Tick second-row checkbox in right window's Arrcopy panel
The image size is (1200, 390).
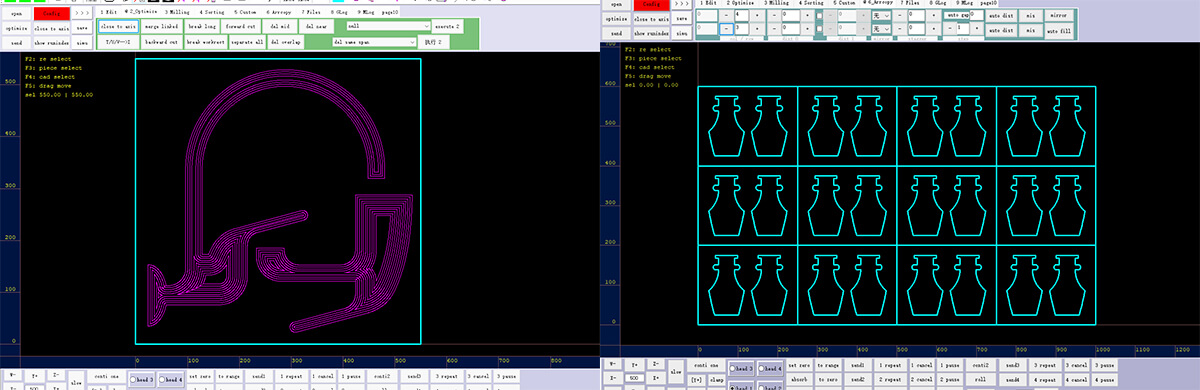tap(819, 29)
